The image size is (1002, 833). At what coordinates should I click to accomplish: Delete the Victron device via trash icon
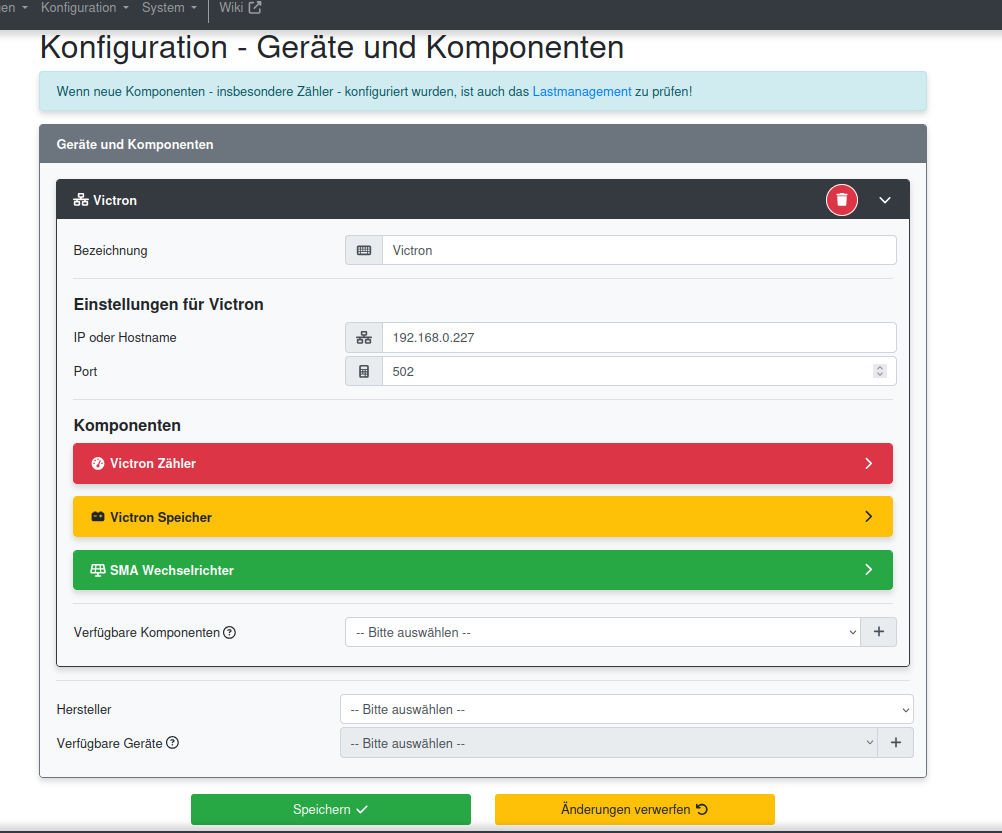[x=842, y=200]
